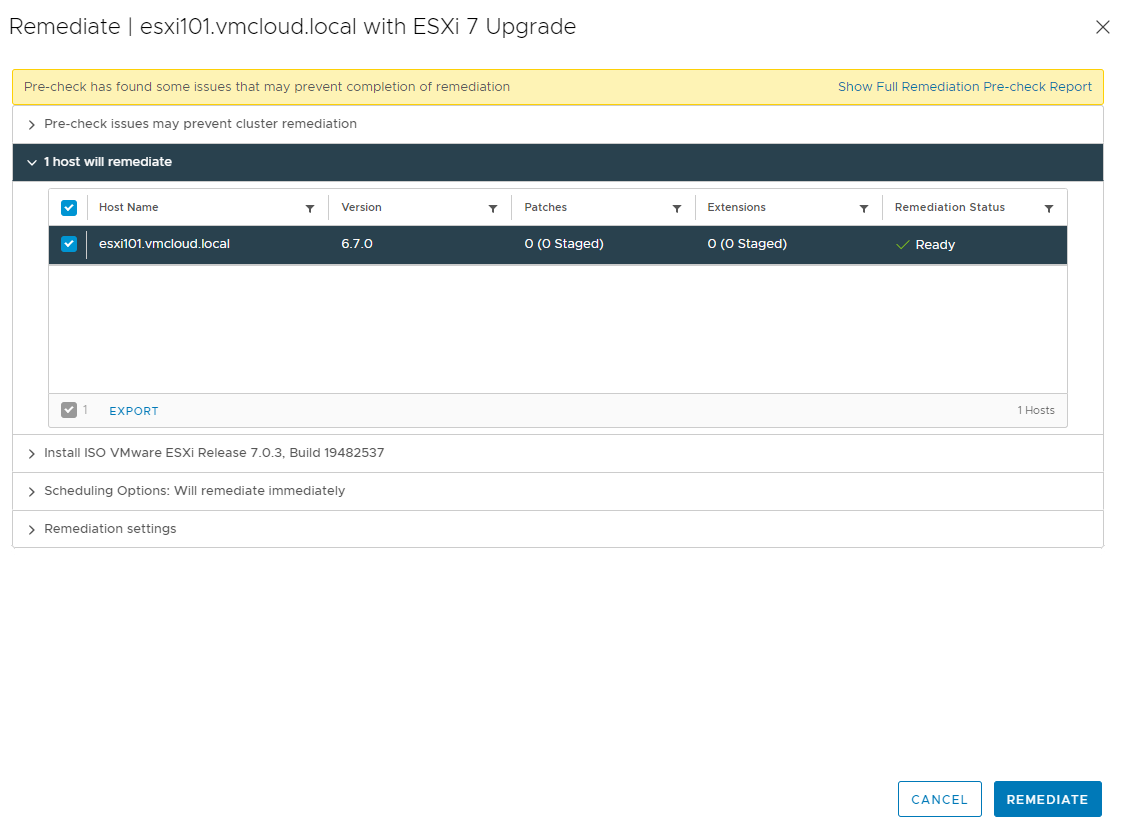
Task: Collapse the 1 host will remediate section
Action: pyautogui.click(x=31, y=161)
